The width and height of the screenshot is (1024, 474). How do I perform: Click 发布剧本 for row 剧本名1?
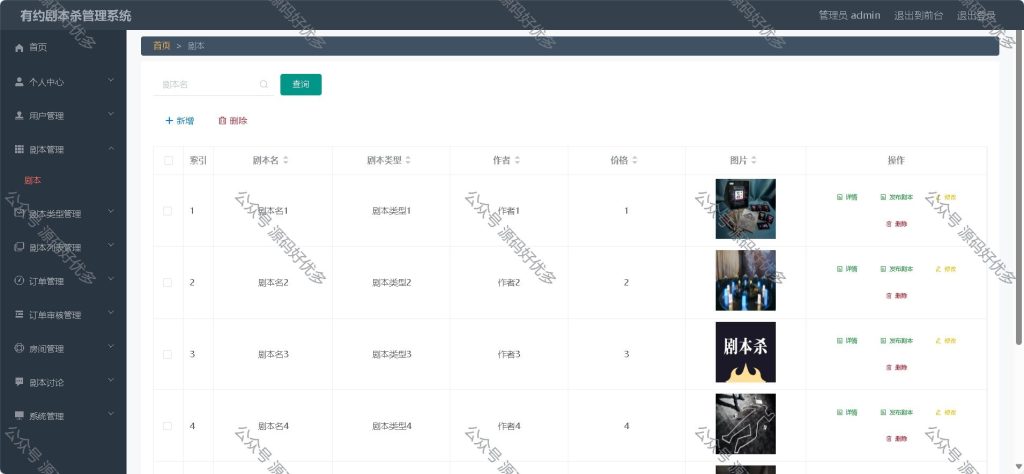(896, 197)
